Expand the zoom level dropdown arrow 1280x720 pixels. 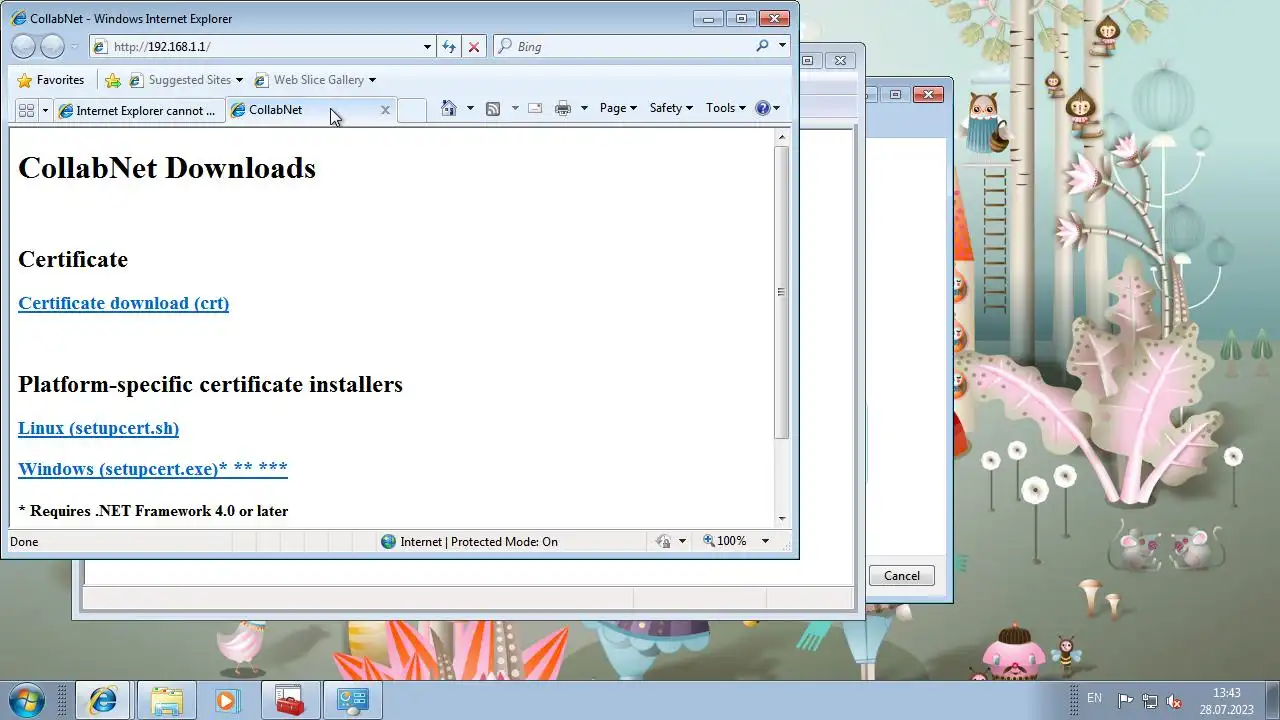click(x=765, y=541)
